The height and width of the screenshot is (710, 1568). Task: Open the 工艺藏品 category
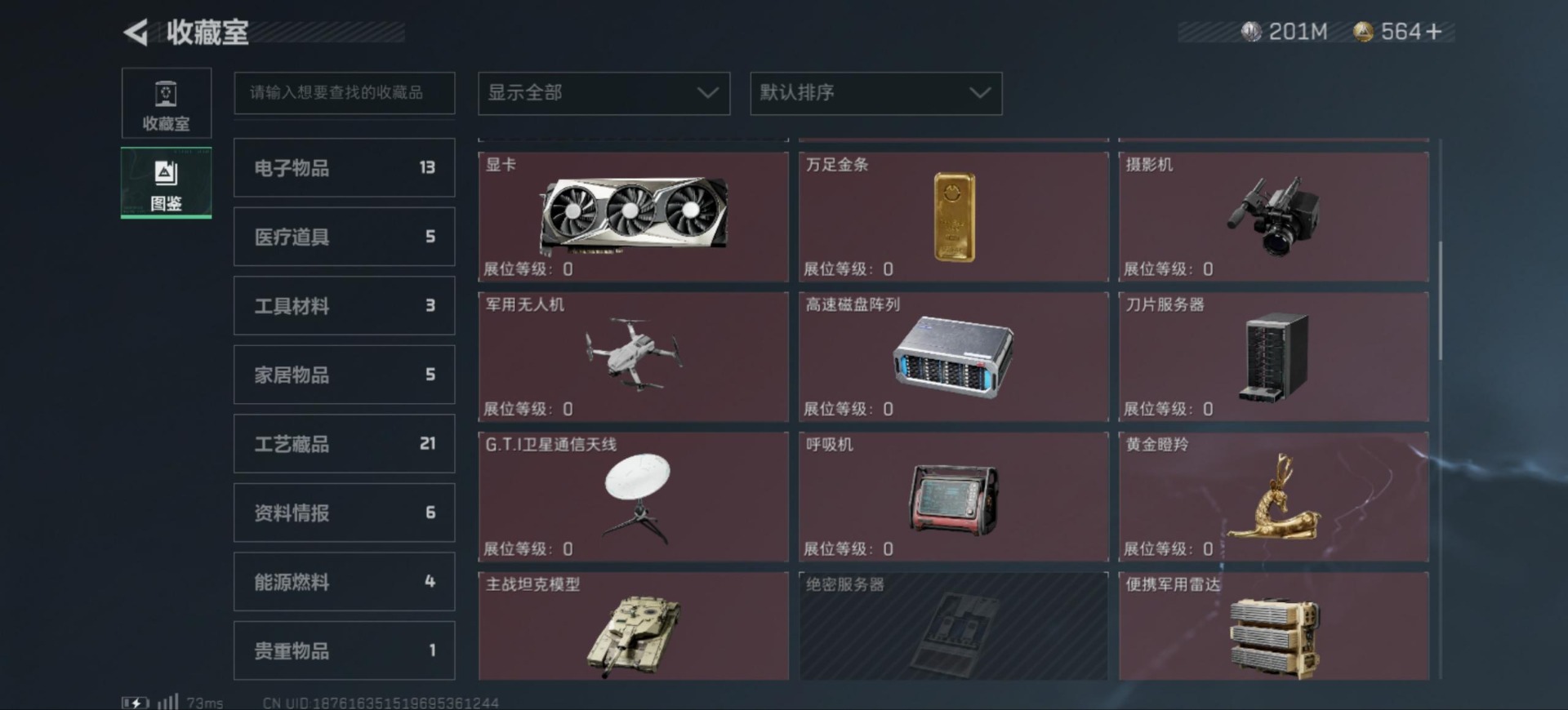pos(344,444)
